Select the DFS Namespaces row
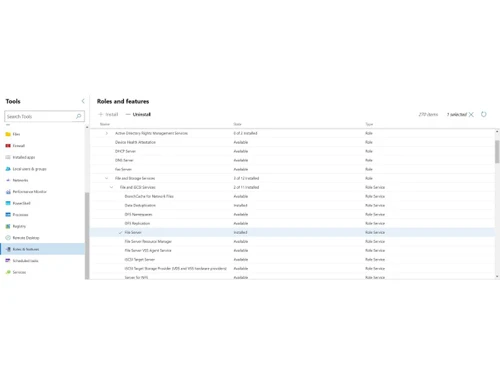This screenshot has width=500, height=375. point(292,214)
